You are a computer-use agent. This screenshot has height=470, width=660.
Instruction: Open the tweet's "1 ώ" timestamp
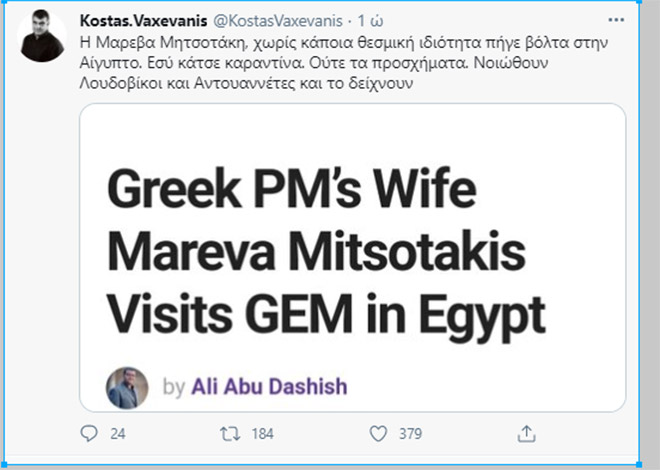click(367, 22)
